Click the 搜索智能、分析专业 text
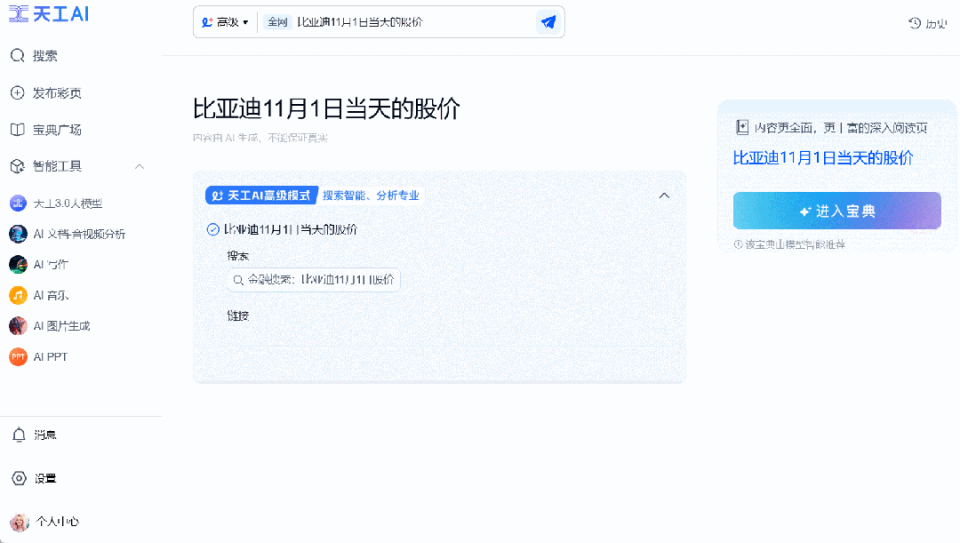960x543 pixels. click(371, 195)
